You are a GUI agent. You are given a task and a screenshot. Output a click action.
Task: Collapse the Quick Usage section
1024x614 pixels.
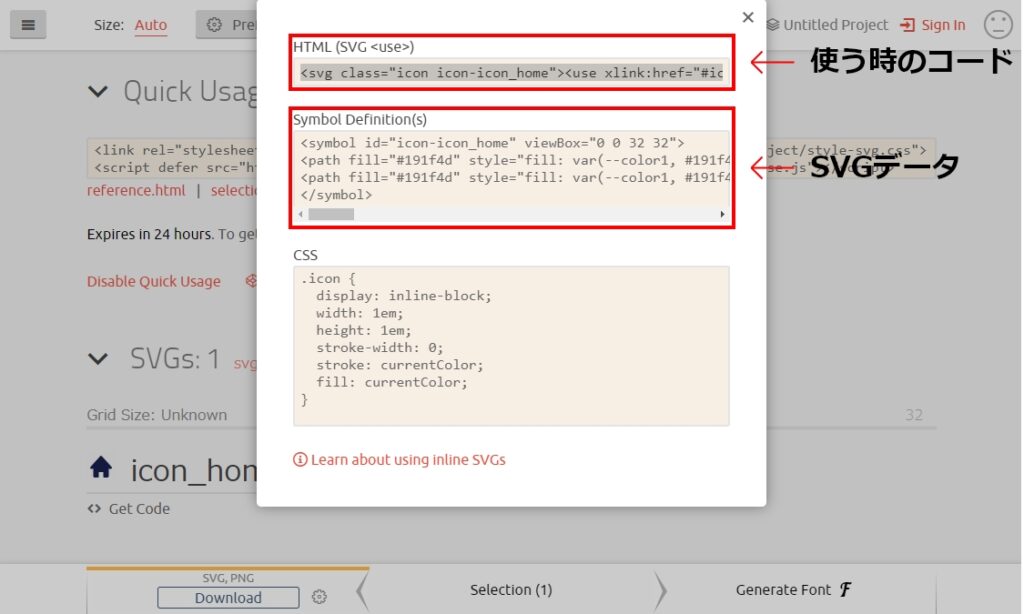point(98,91)
